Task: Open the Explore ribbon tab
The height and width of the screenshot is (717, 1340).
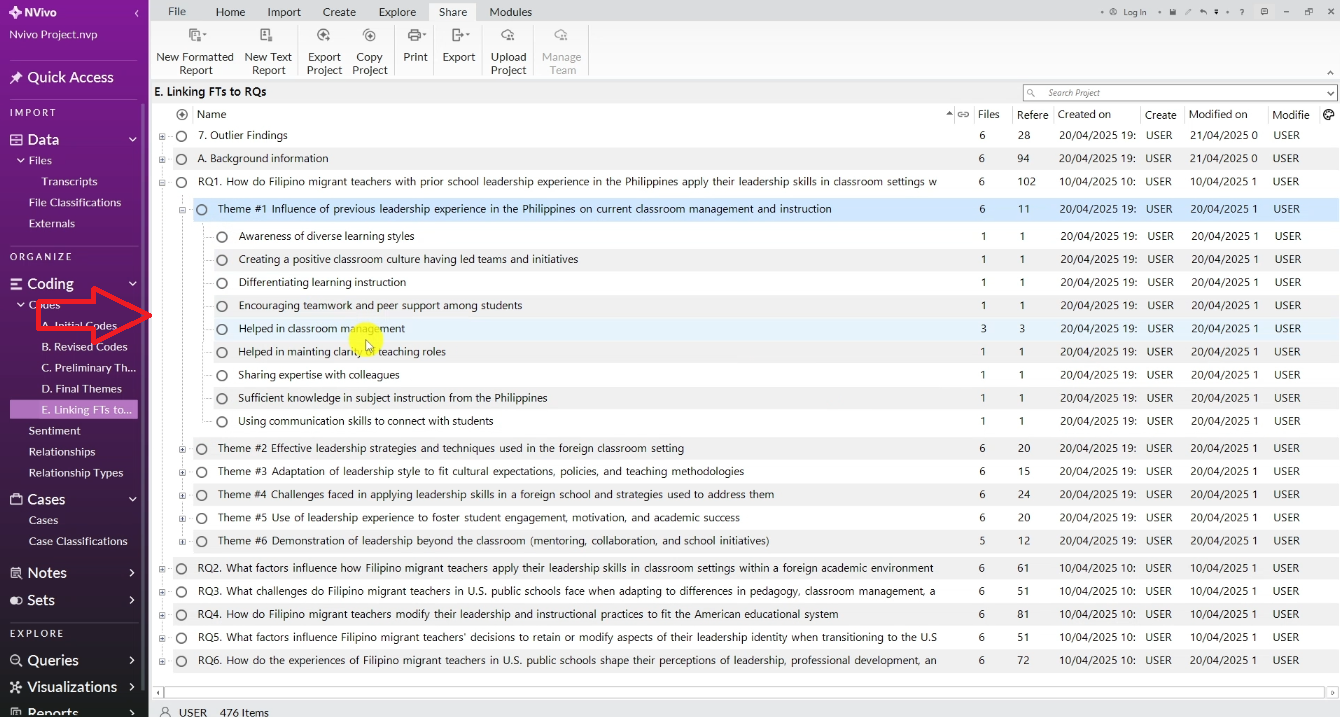Action: coord(397,12)
